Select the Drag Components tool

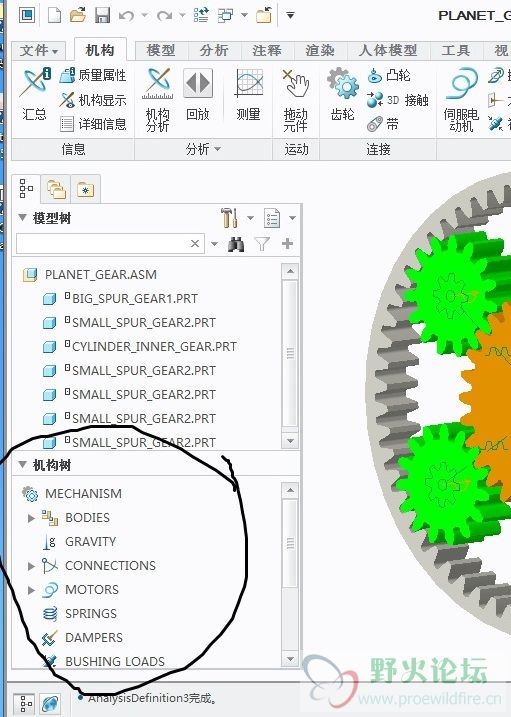(x=296, y=100)
